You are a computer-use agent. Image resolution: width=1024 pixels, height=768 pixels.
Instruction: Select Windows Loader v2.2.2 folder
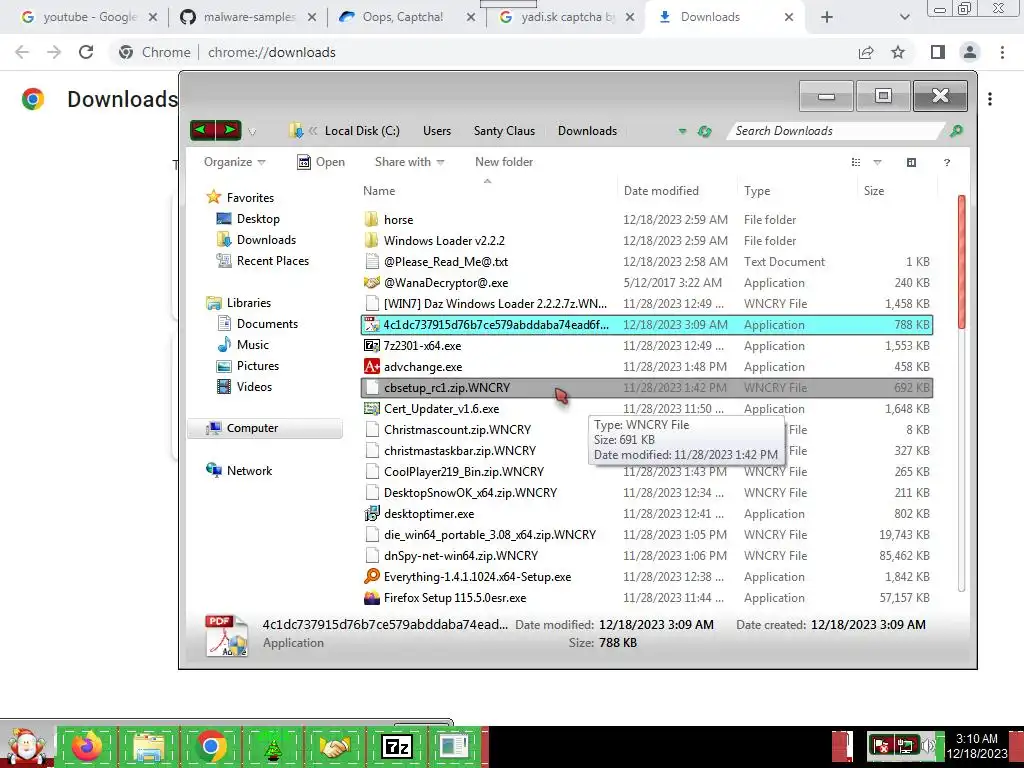coord(647,240)
